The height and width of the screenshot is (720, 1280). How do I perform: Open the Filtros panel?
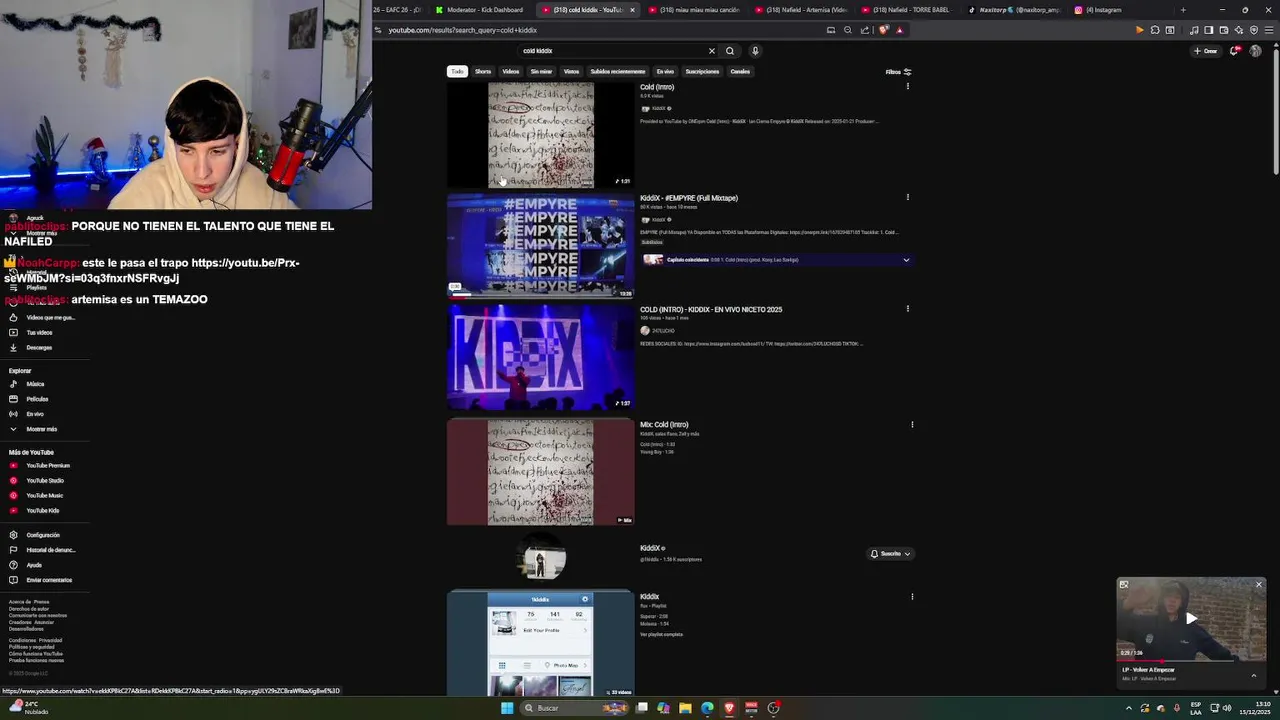tap(898, 72)
